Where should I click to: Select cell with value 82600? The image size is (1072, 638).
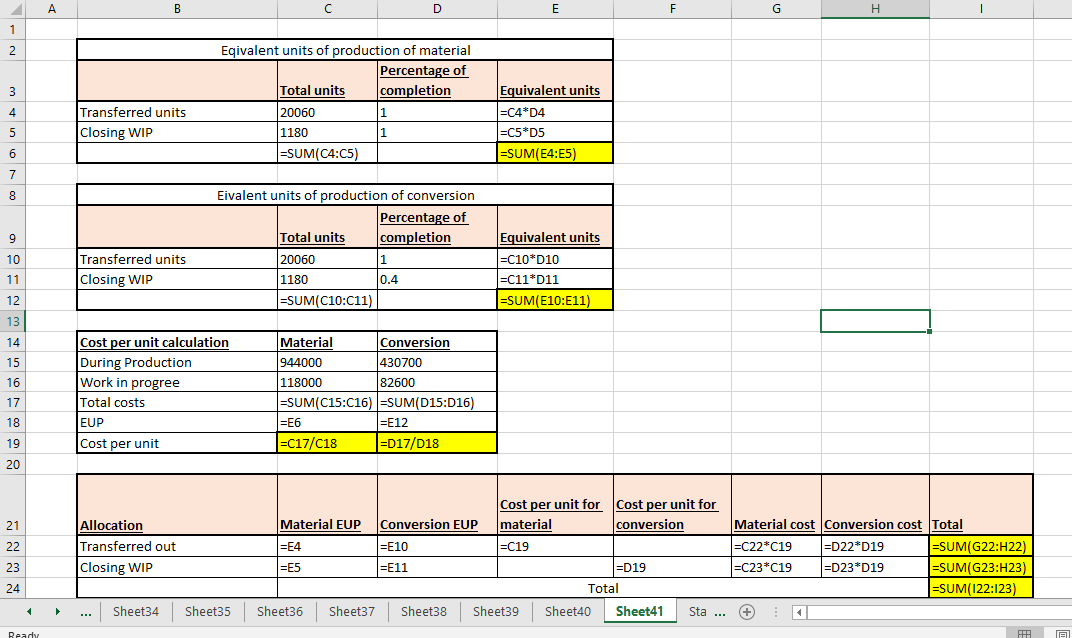(x=437, y=382)
